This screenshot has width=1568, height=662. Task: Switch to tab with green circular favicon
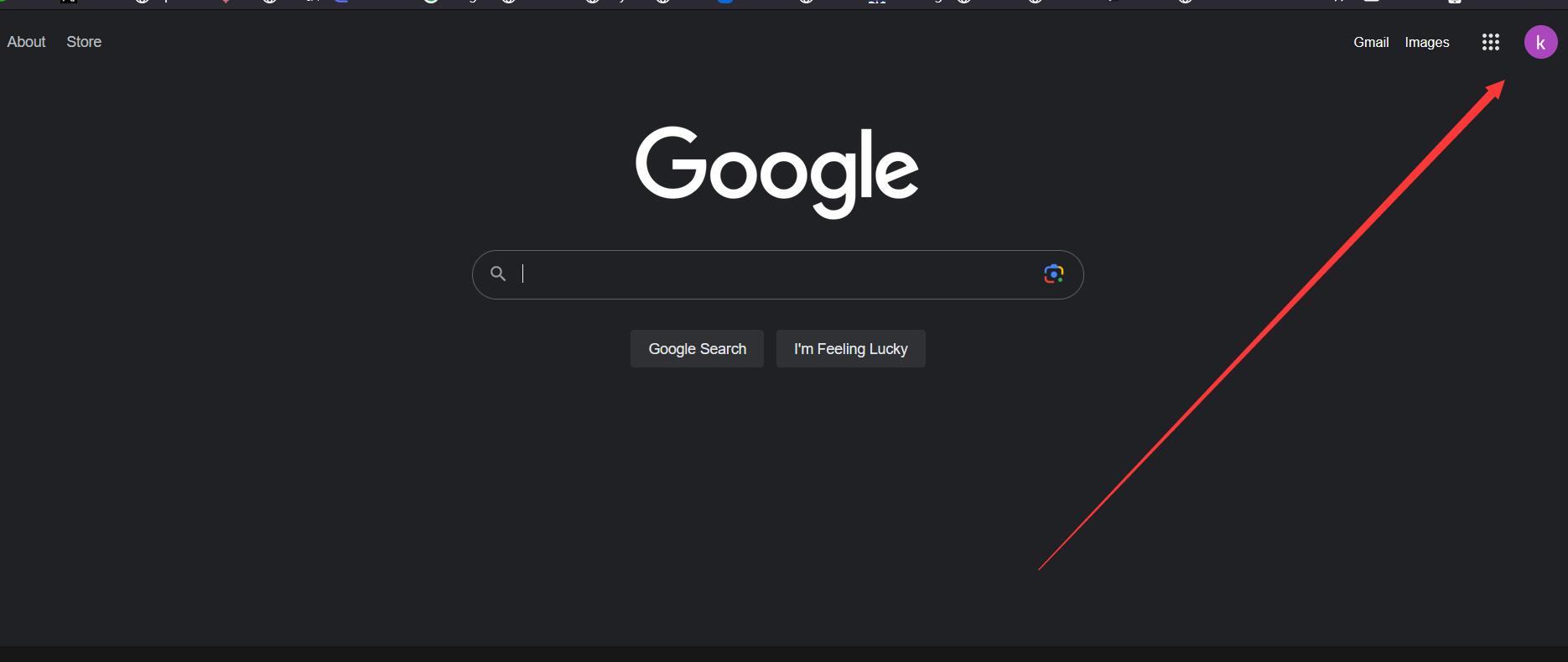[x=431, y=2]
